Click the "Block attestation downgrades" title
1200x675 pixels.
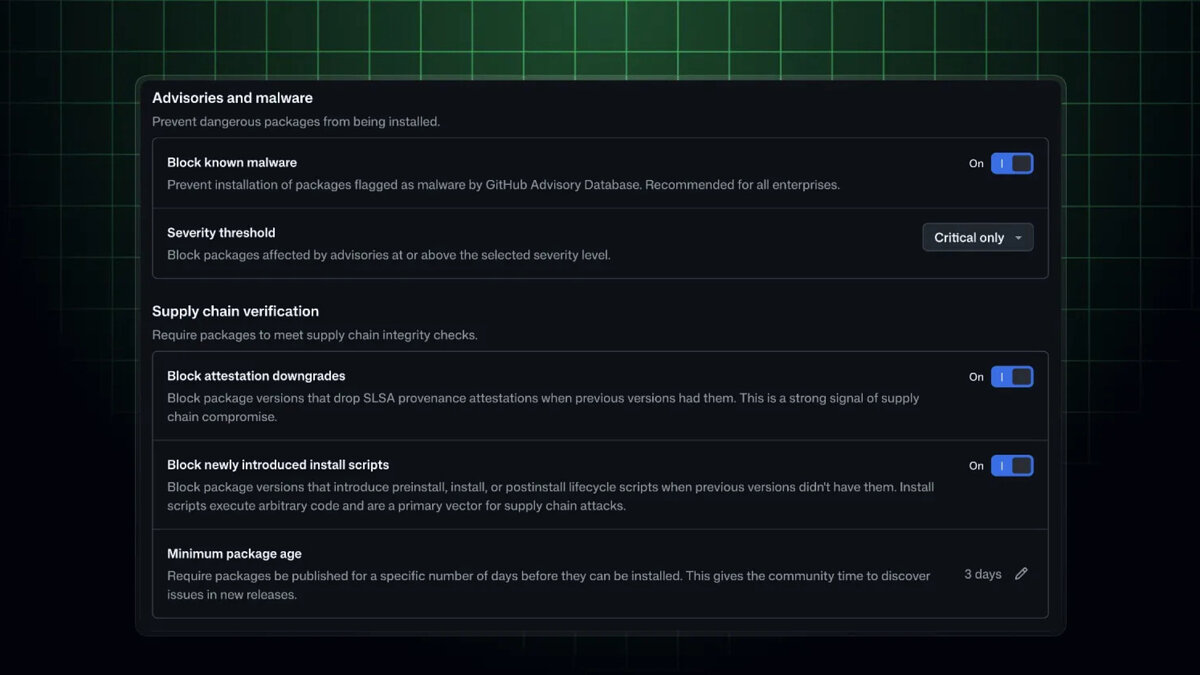tap(256, 376)
